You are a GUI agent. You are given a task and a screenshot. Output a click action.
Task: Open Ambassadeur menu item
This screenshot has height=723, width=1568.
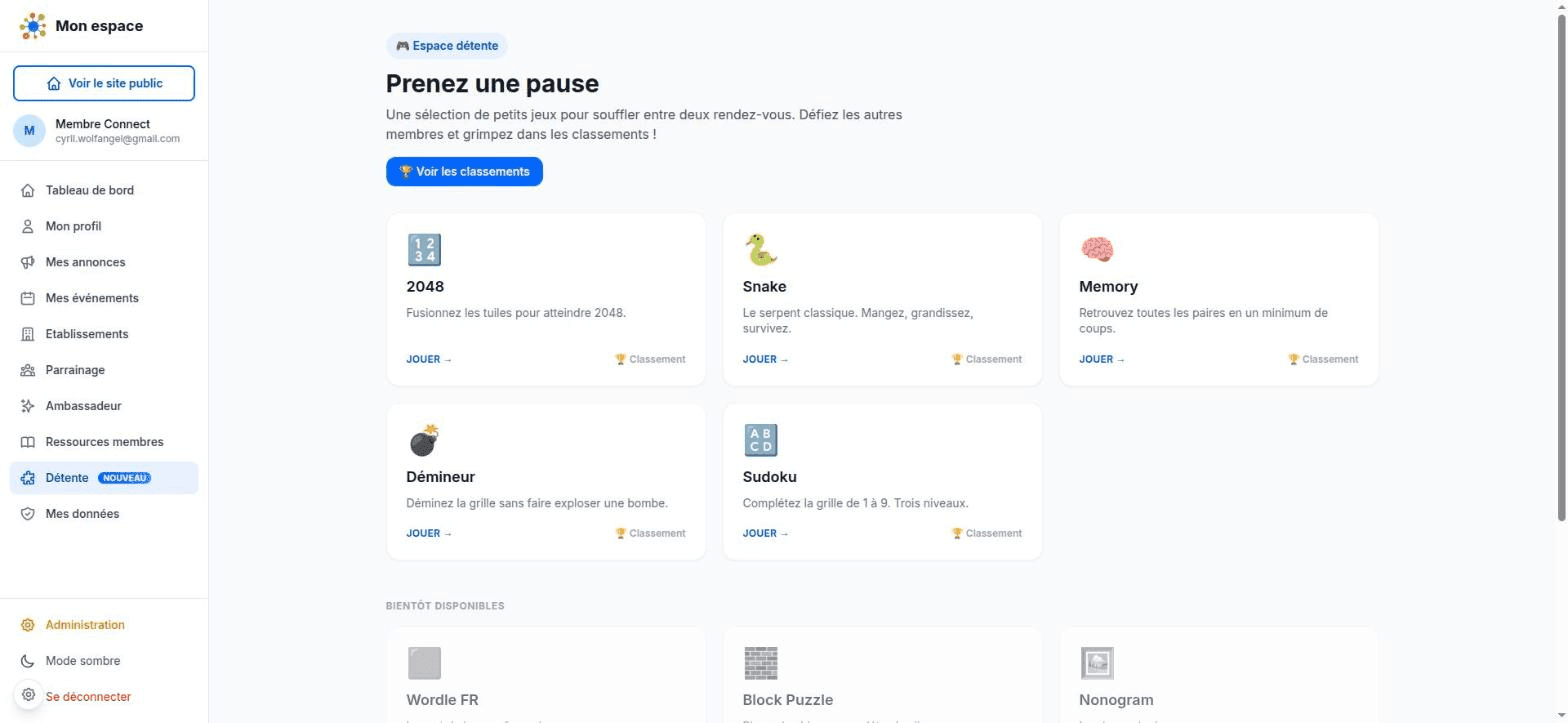coord(104,406)
